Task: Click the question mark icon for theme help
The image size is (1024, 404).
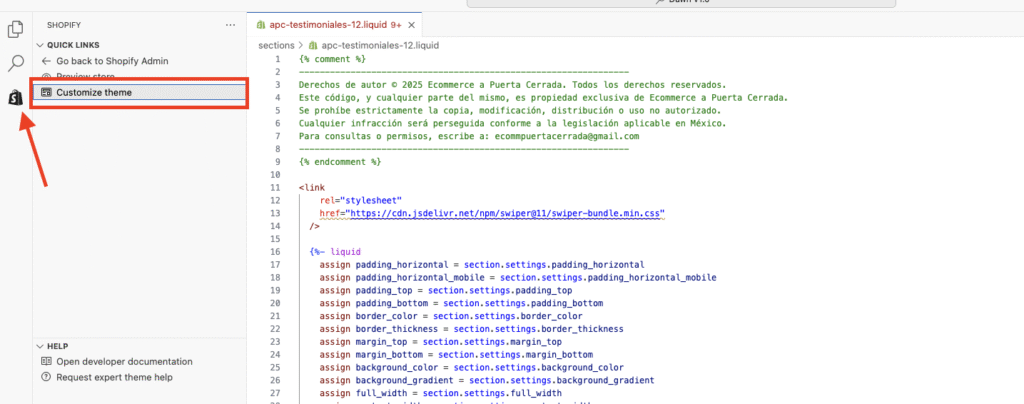Action: pyautogui.click(x=46, y=377)
